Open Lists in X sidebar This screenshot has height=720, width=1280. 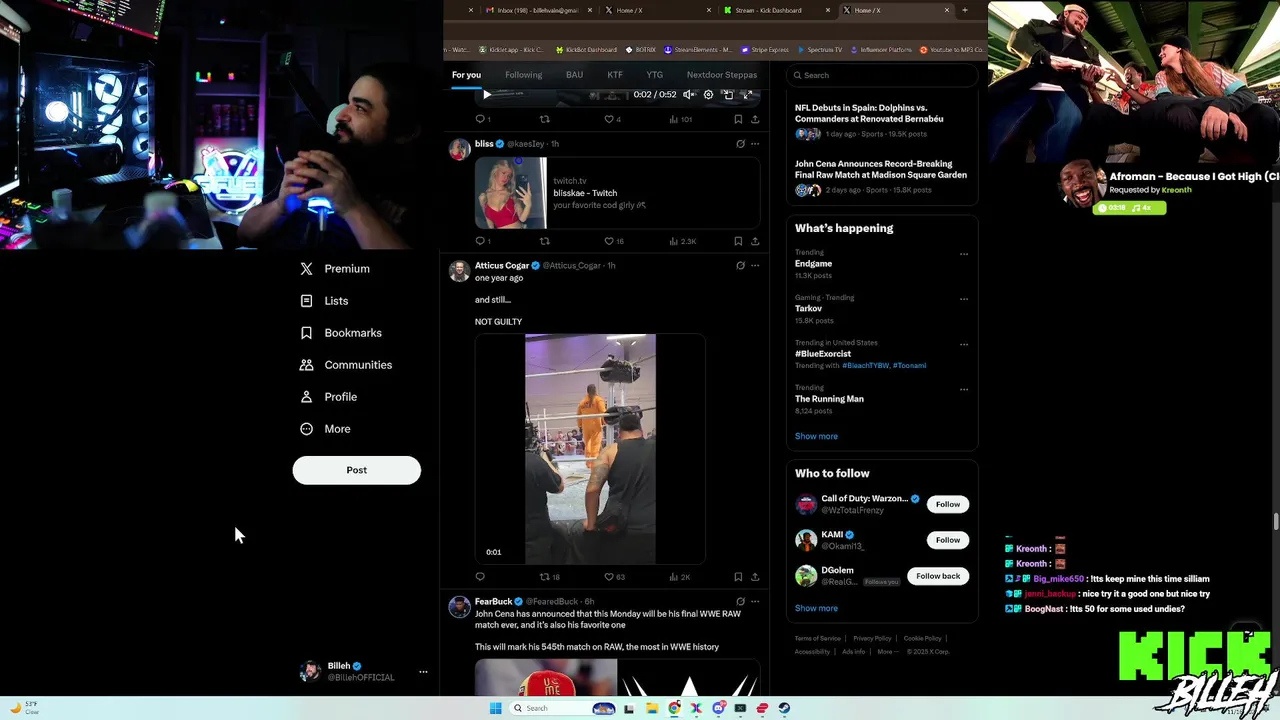tap(324, 301)
